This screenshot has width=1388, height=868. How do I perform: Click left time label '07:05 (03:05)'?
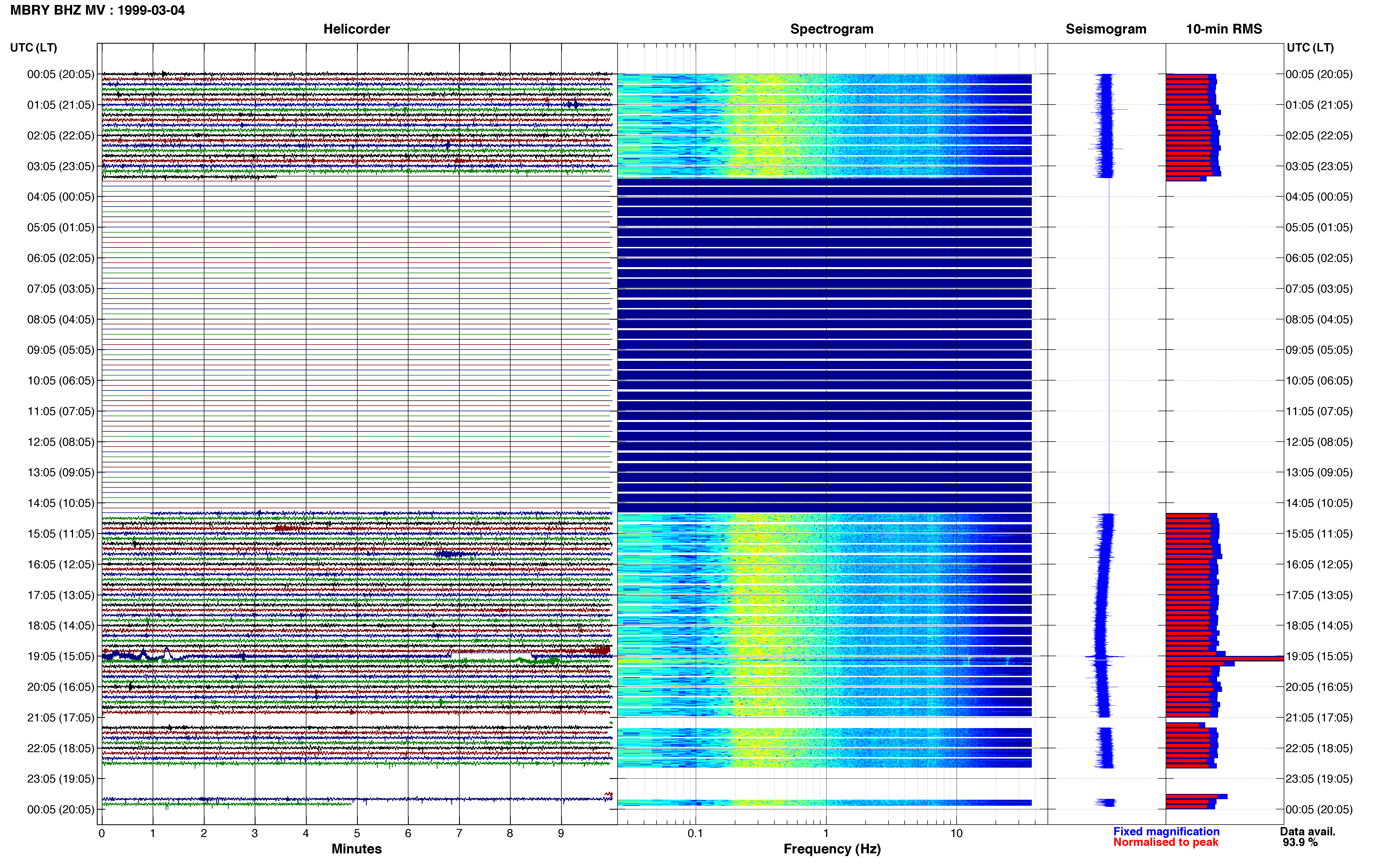pyautogui.click(x=61, y=289)
